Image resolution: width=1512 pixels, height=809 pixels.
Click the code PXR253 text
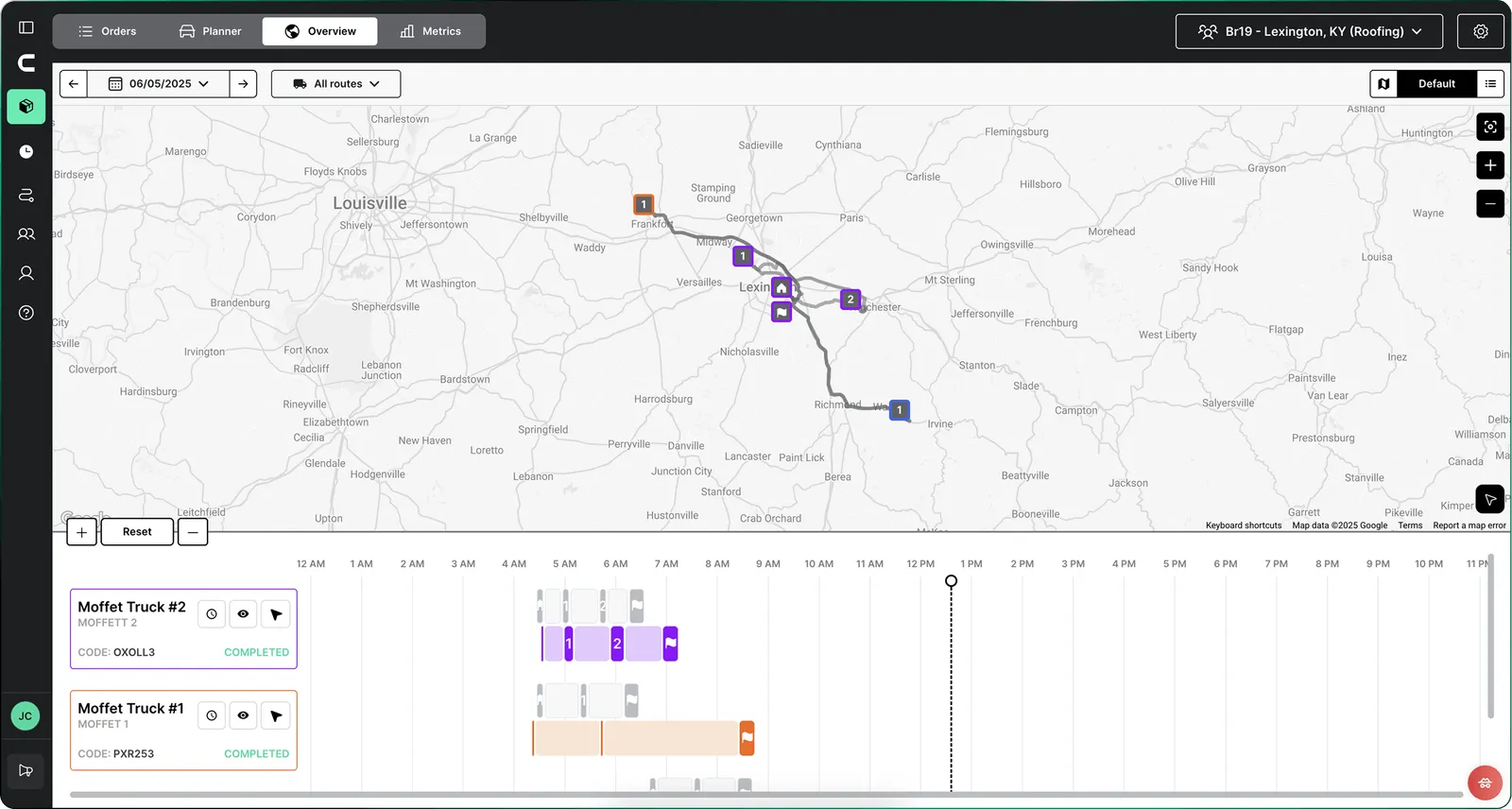pos(133,753)
